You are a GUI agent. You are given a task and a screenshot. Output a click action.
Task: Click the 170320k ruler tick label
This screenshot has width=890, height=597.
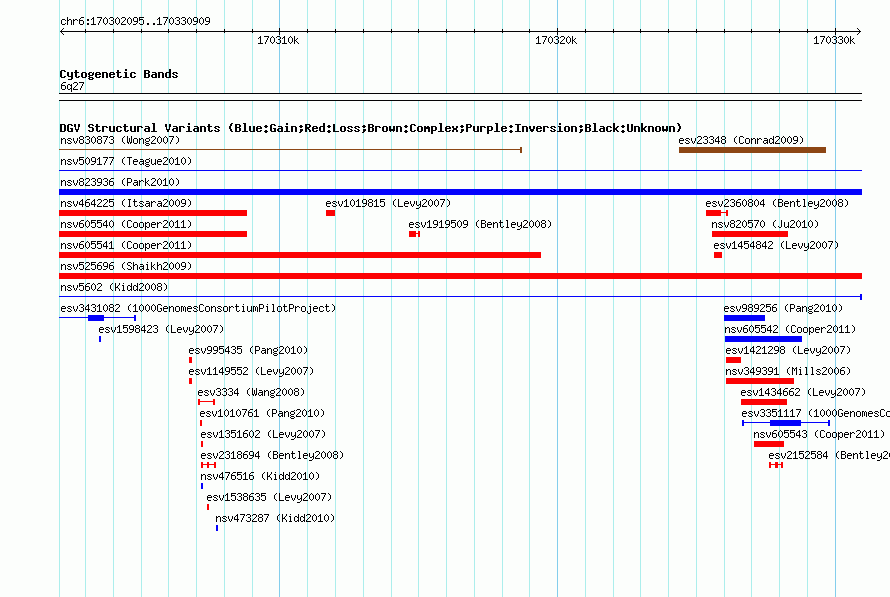point(556,40)
